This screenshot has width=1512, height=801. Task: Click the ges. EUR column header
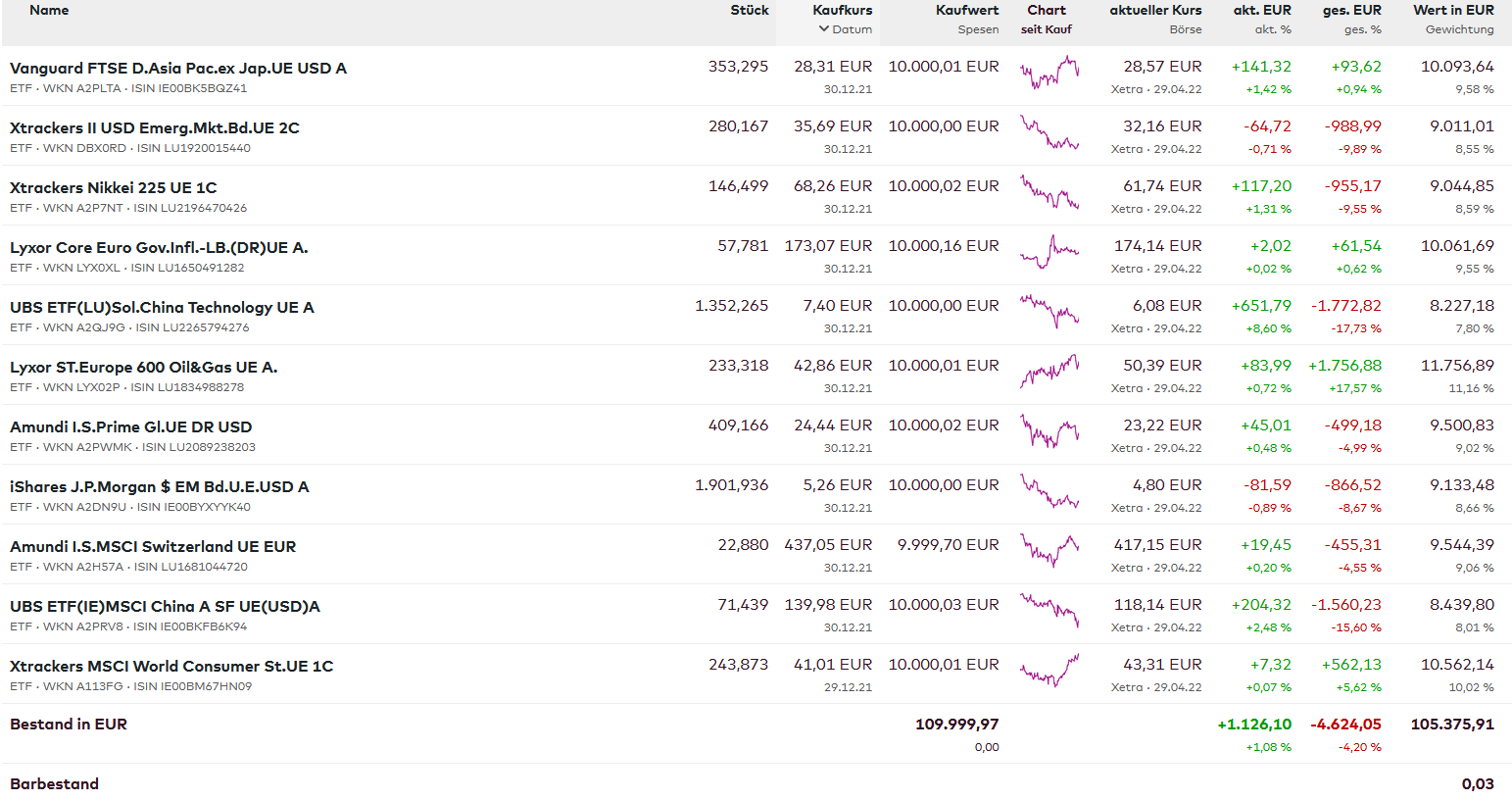tap(1351, 10)
